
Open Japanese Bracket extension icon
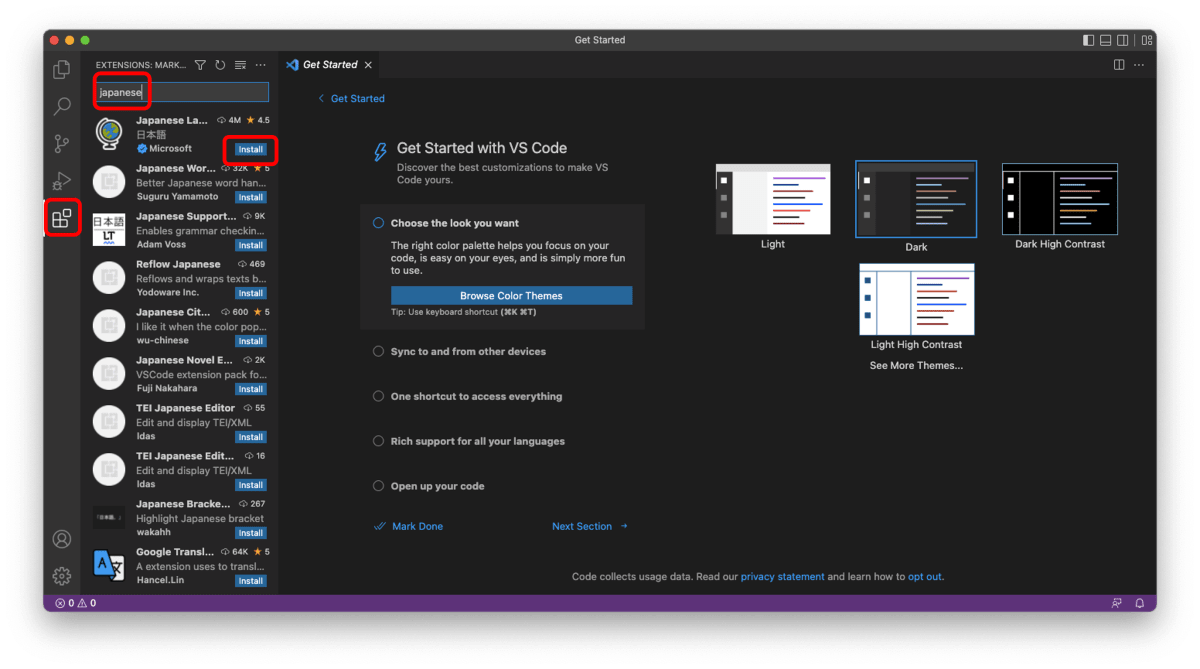[x=109, y=518]
